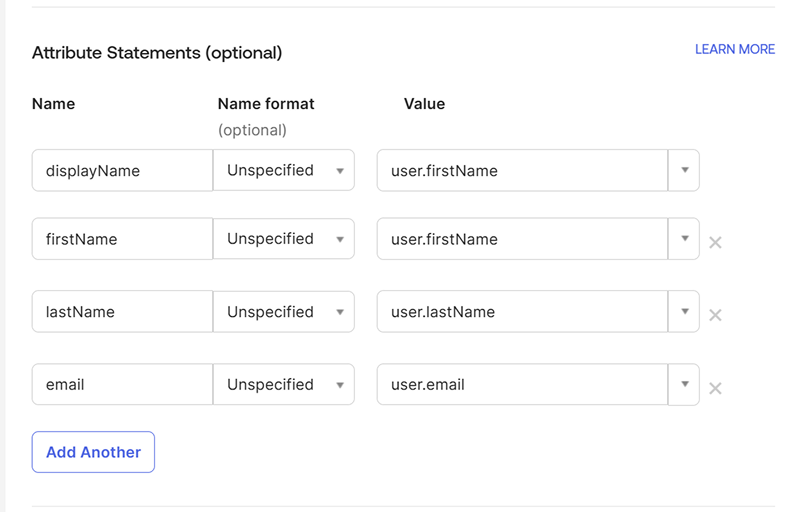Open Name format dropdown for lastName
This screenshot has height=512, width=800.
[284, 312]
